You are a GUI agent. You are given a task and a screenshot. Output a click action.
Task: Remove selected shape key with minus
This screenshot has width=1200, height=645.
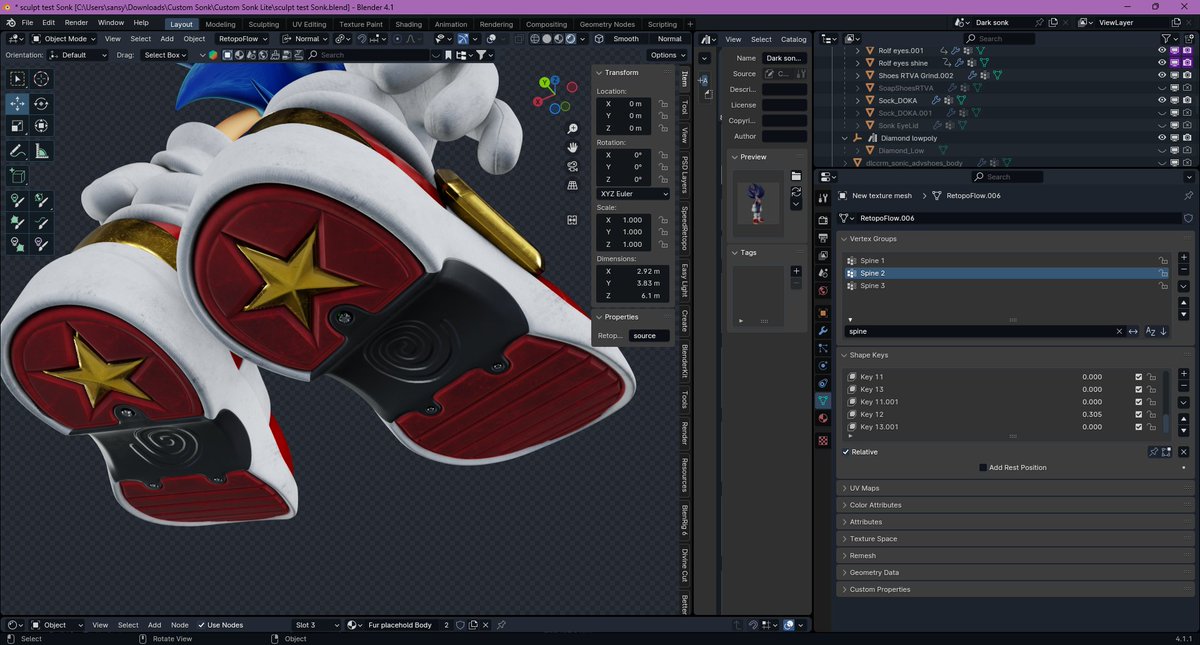coord(1184,386)
